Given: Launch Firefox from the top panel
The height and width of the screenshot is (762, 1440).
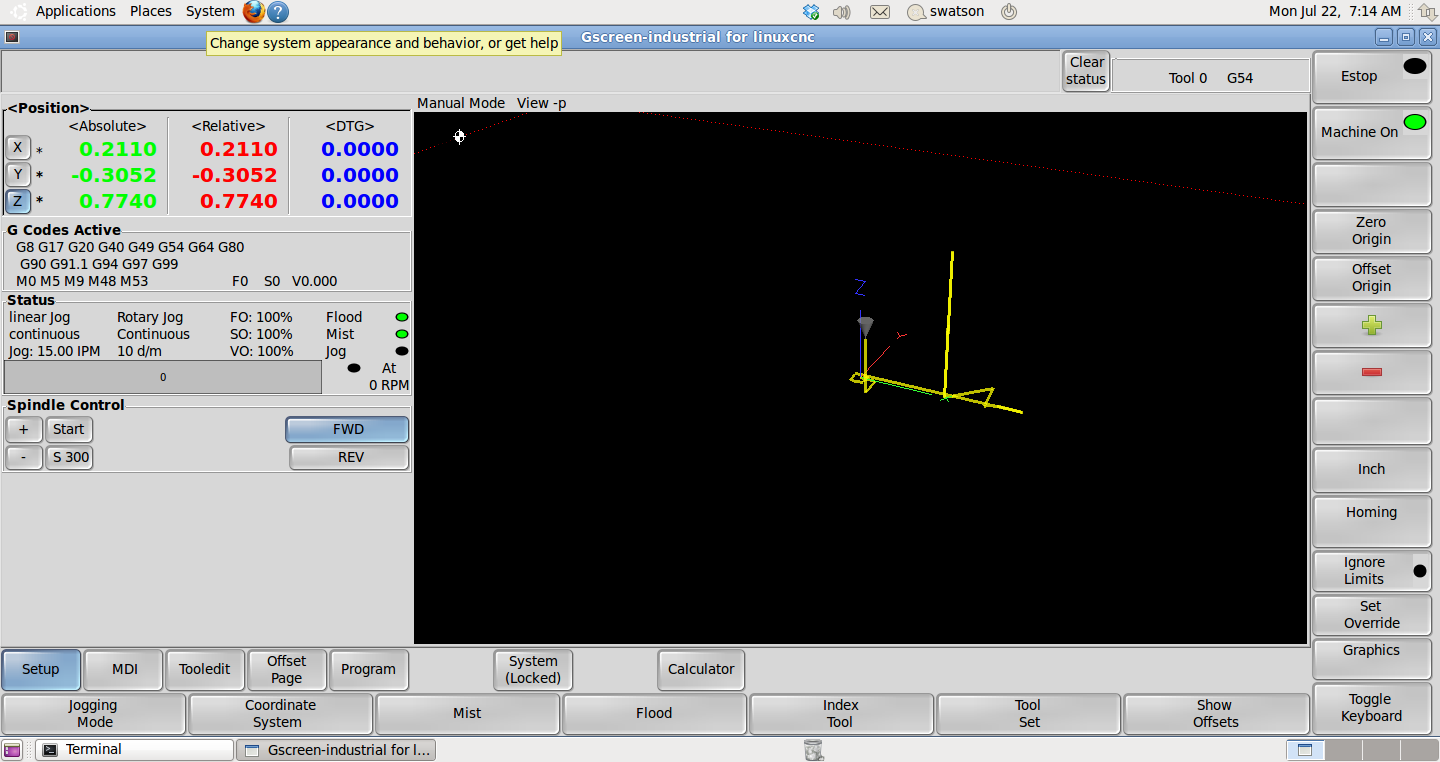Looking at the screenshot, I should coord(254,12).
